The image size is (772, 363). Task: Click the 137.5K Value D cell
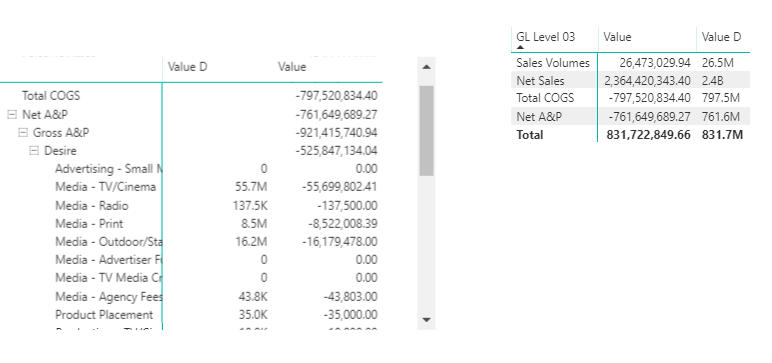point(250,205)
